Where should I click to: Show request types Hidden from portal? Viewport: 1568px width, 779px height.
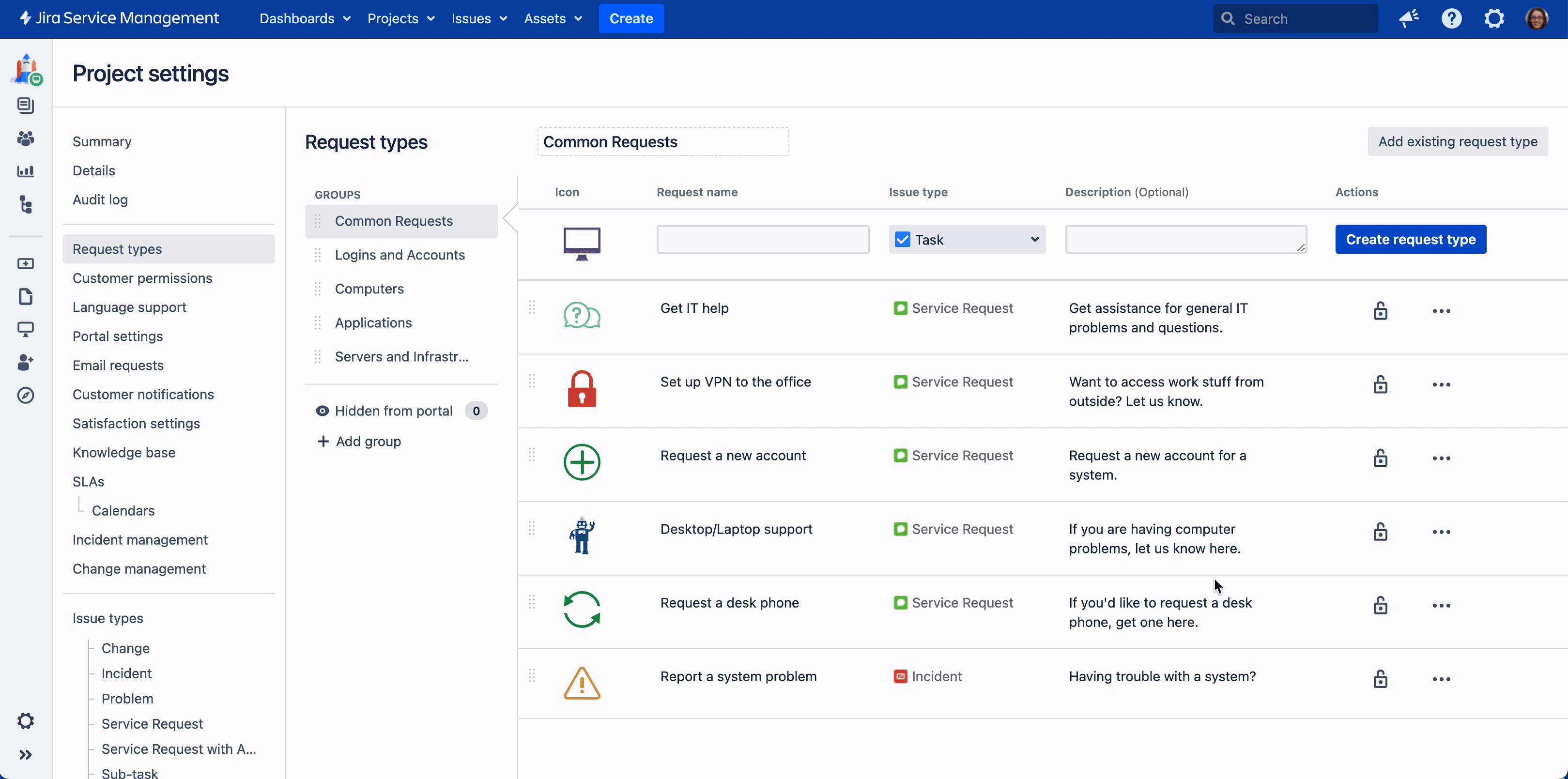(393, 411)
